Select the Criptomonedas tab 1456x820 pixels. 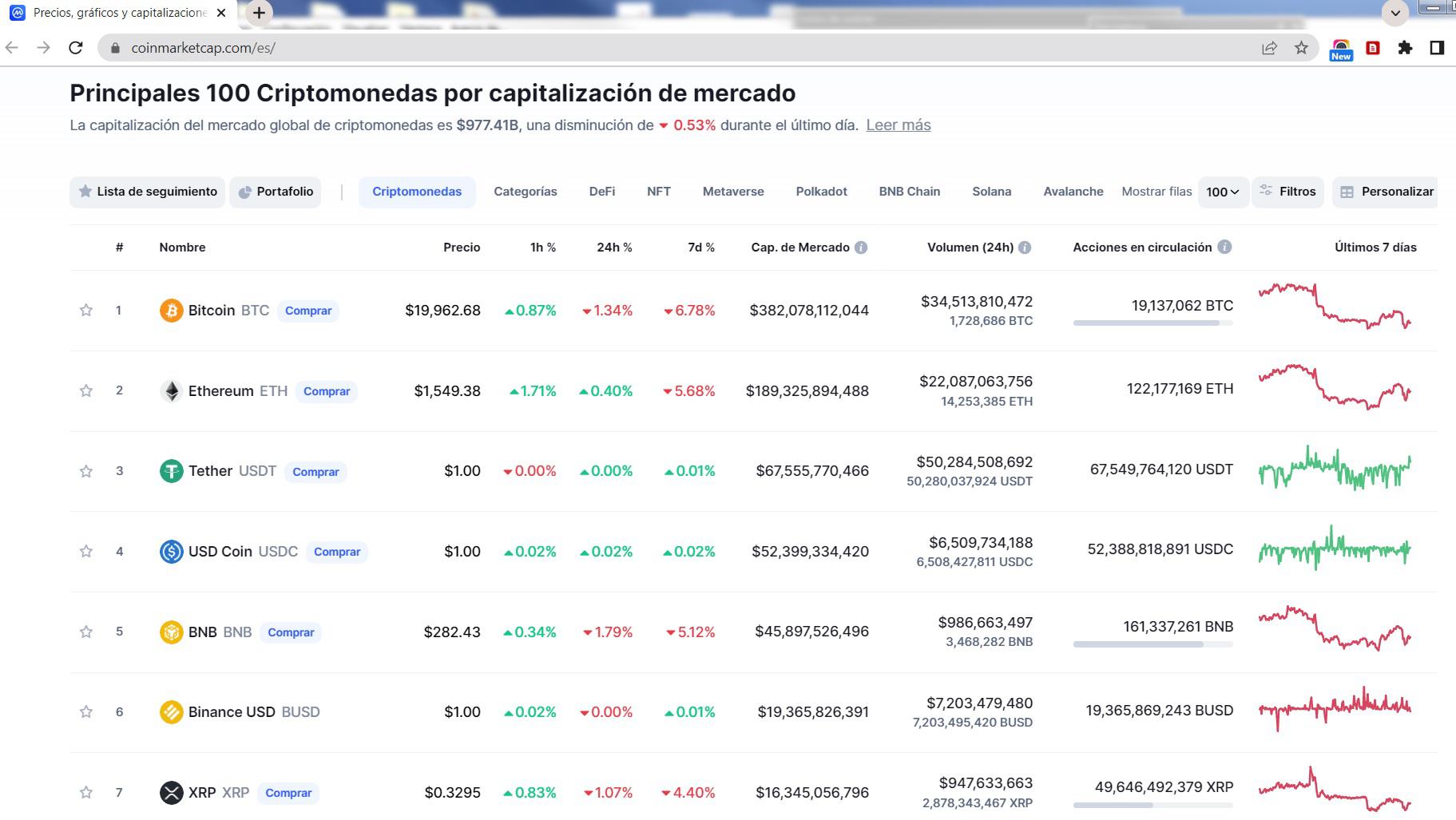click(417, 192)
